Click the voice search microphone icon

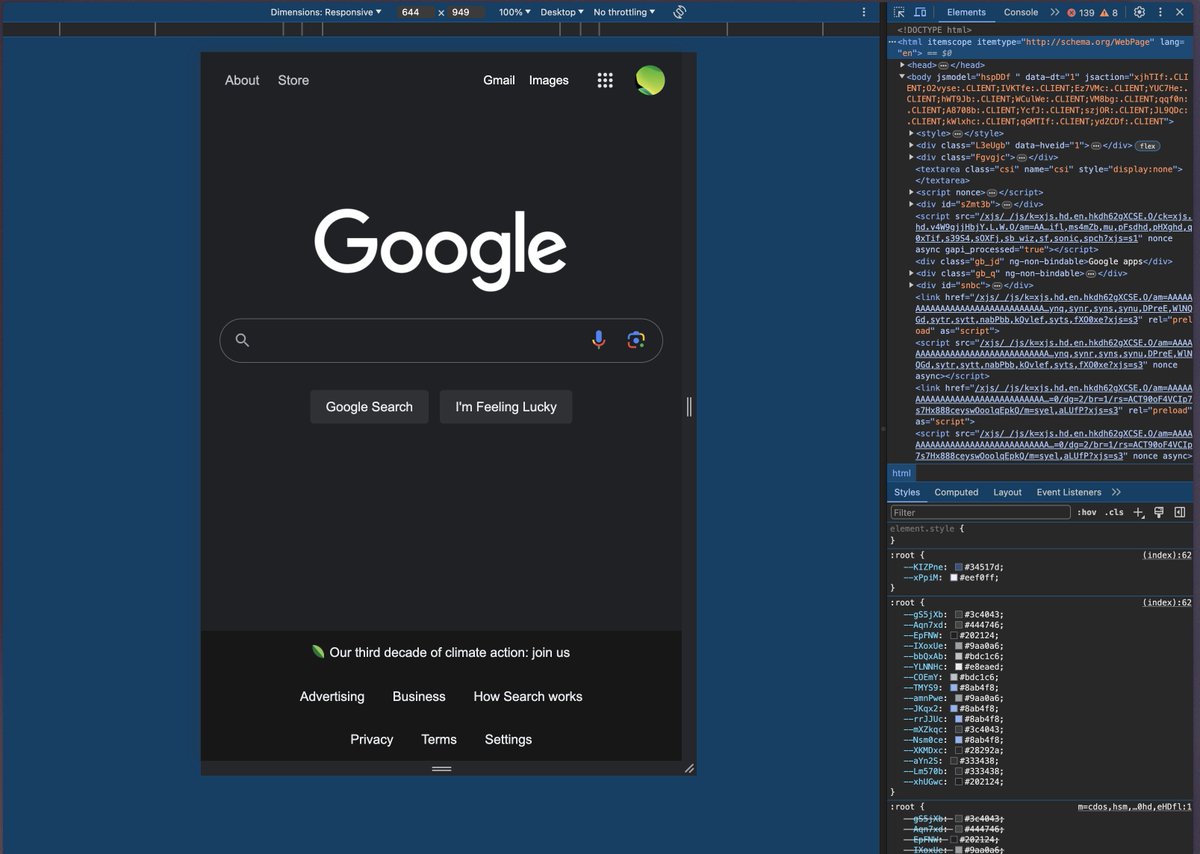pos(598,340)
